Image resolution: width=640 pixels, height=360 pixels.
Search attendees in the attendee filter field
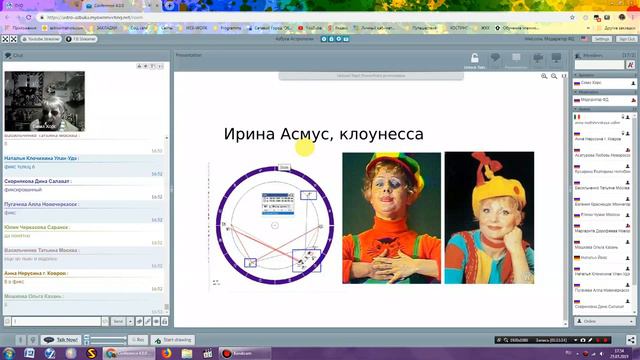pos(599,64)
